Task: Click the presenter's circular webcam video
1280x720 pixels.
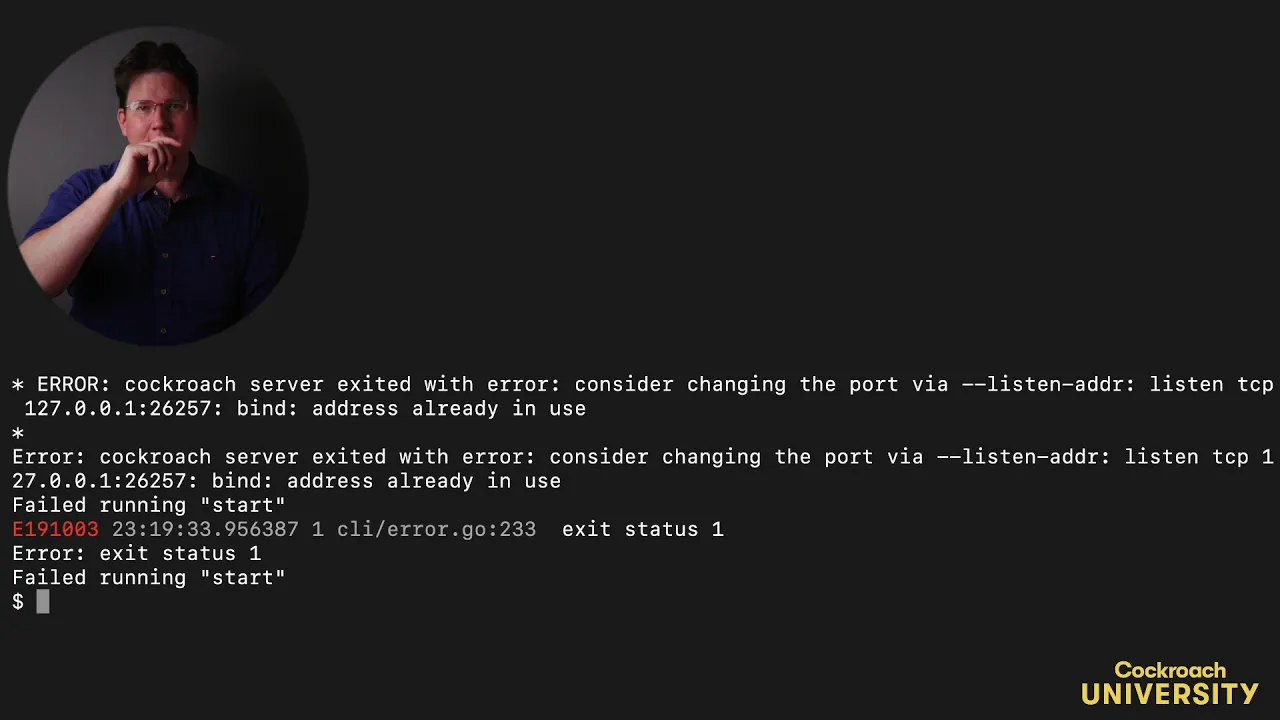Action: point(158,186)
